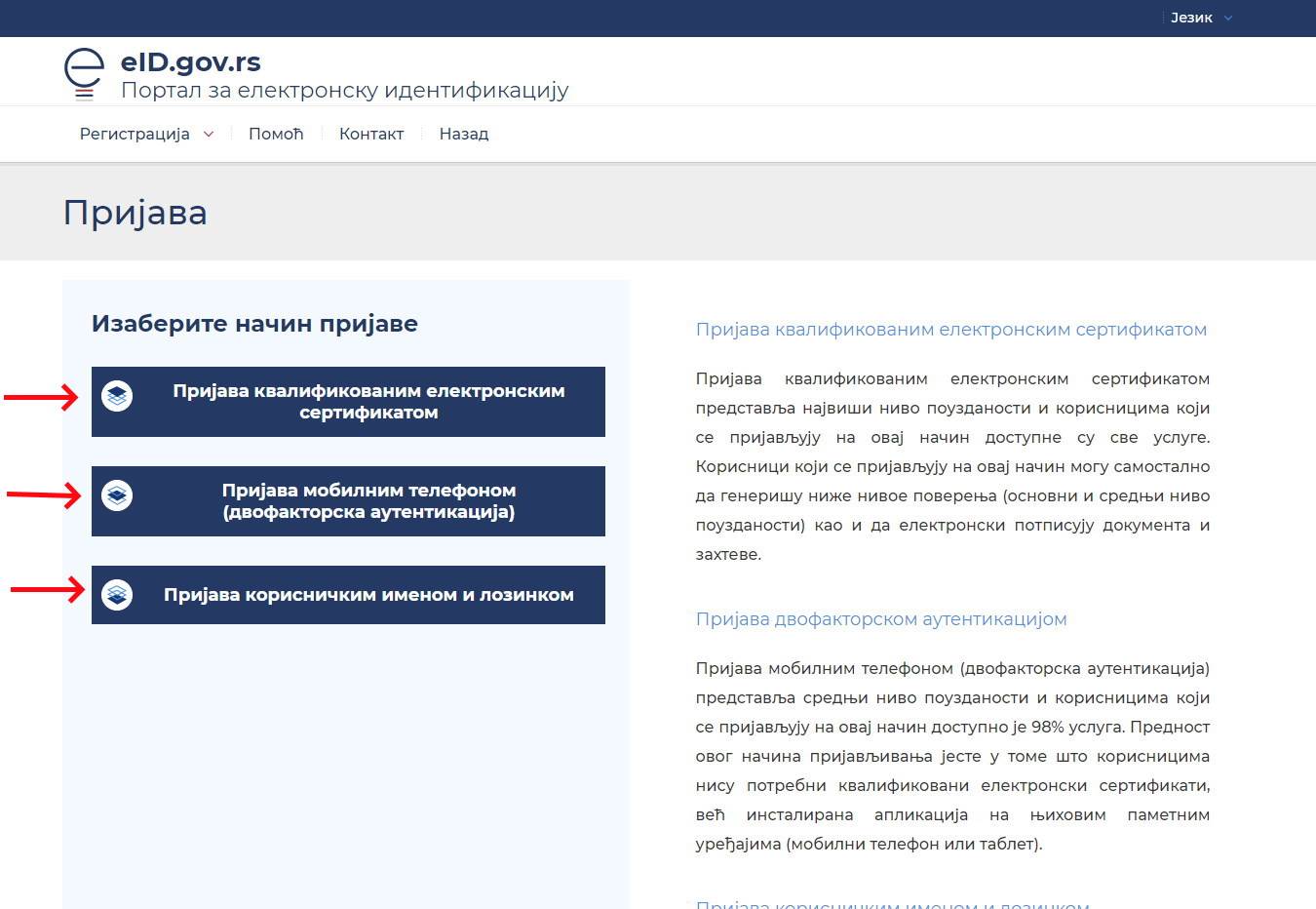Click the red arrow pointing to certificate login
Viewport: 1316px width, 909px height.
(44, 398)
